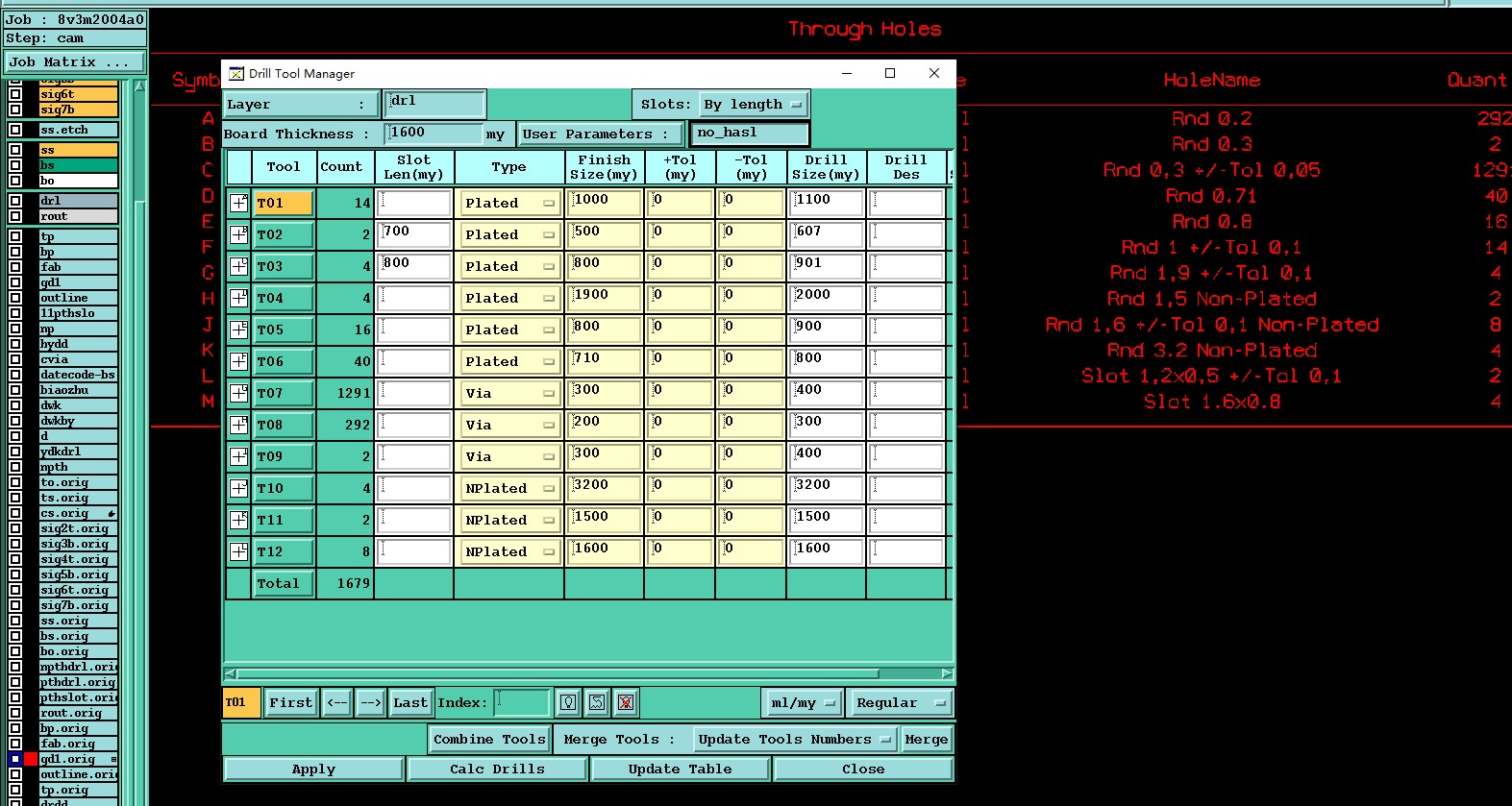Open Type dropdown for tool T07
The image size is (1512, 806).
coord(509,393)
